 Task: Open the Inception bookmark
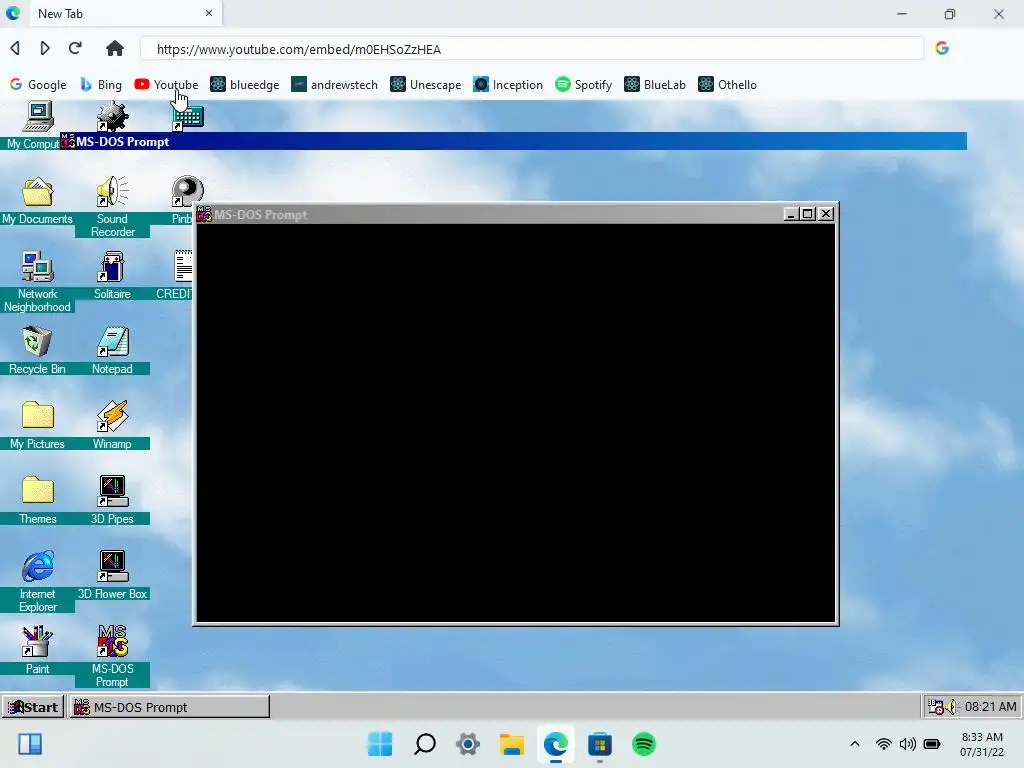tap(508, 85)
